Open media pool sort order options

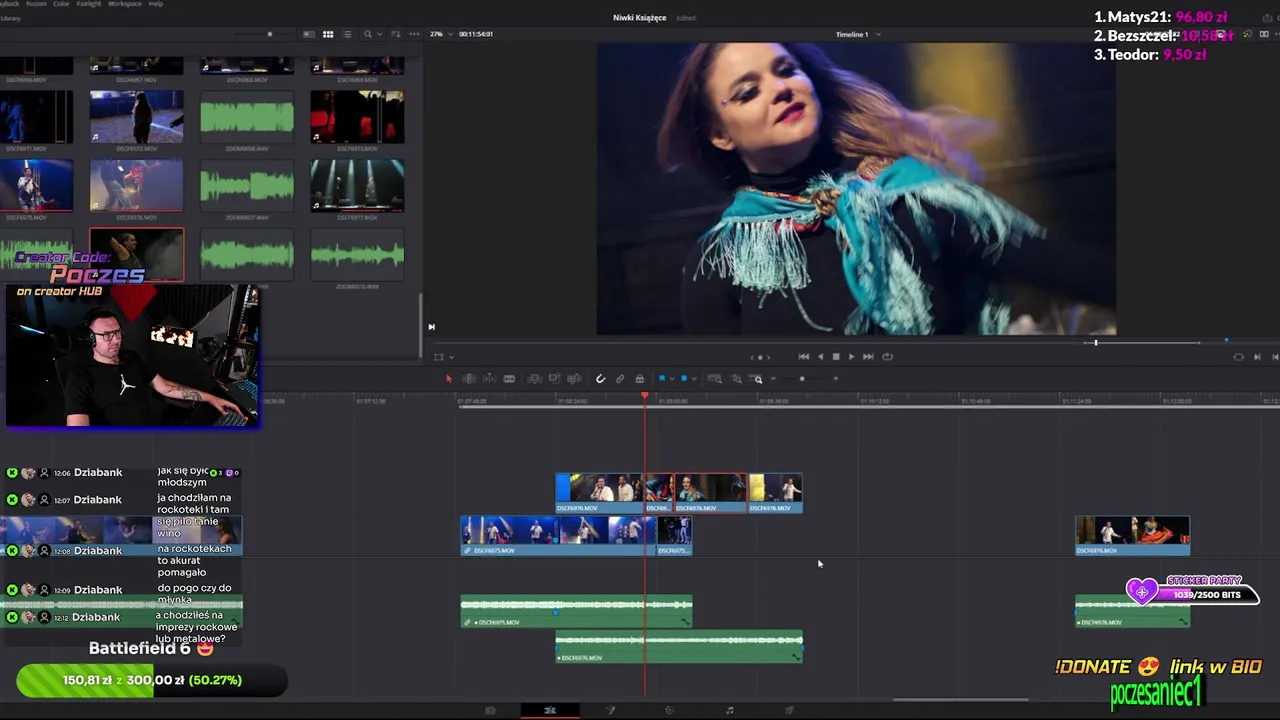(x=398, y=34)
